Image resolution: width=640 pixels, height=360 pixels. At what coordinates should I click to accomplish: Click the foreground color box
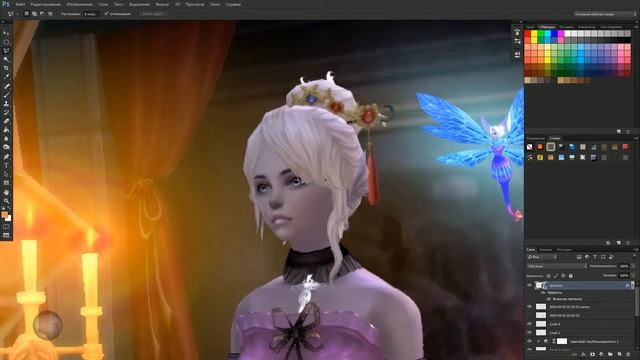coord(4,215)
